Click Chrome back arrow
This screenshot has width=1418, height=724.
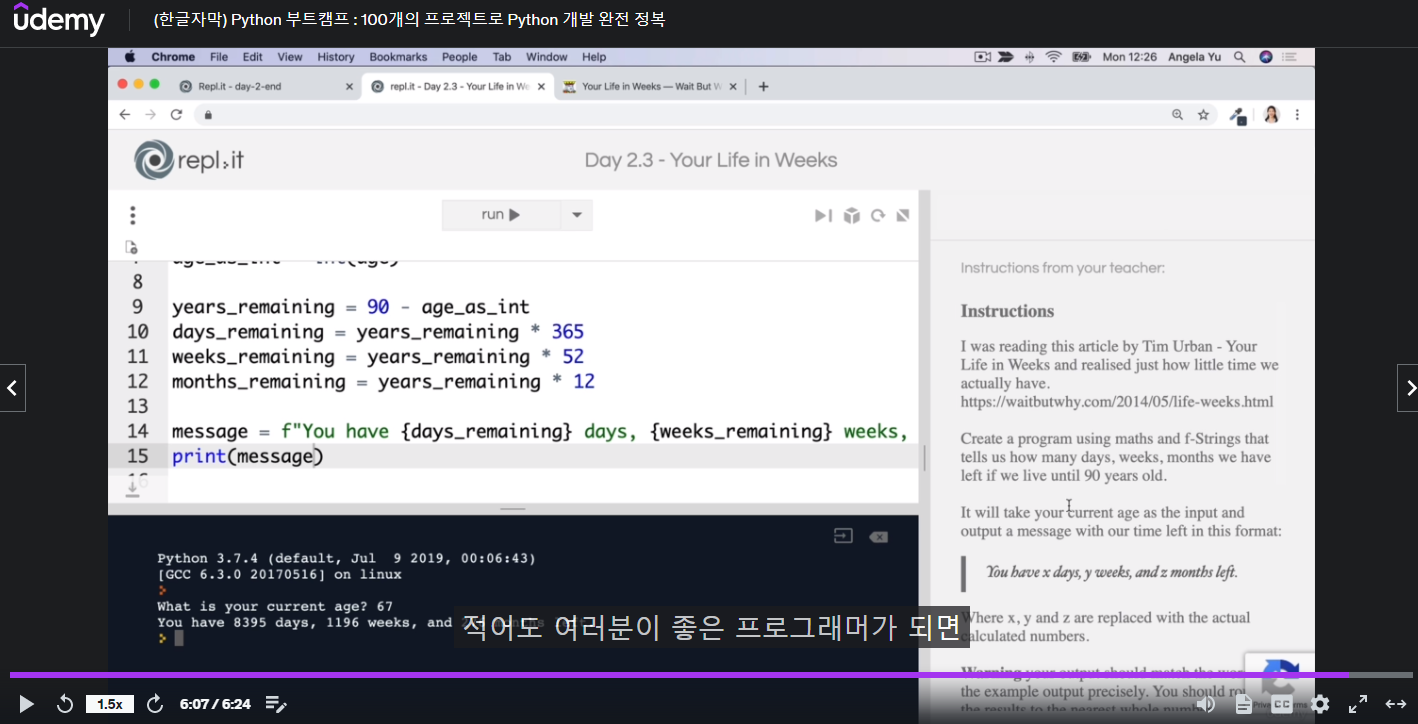coord(125,115)
